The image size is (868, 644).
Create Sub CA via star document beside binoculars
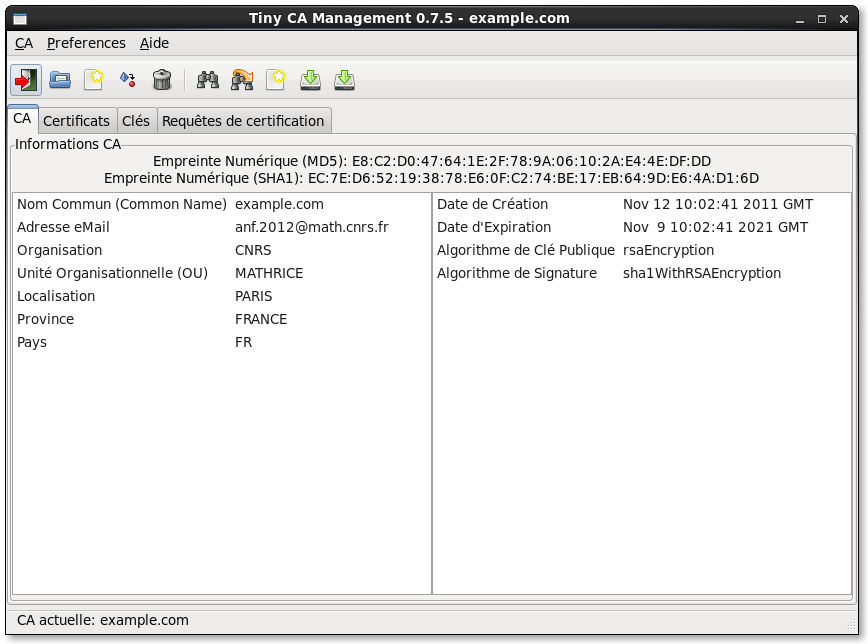(276, 80)
